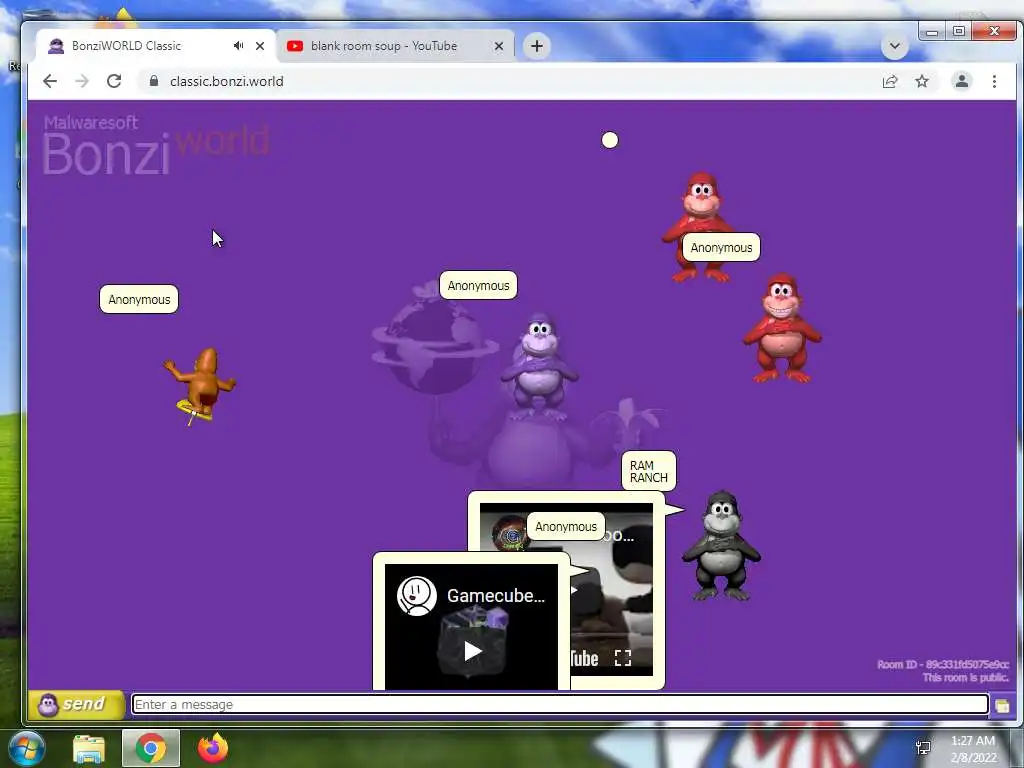Viewport: 1024px width, 768px height.
Task: Click Anonymous tag above purple Bonzi
Action: point(478,285)
